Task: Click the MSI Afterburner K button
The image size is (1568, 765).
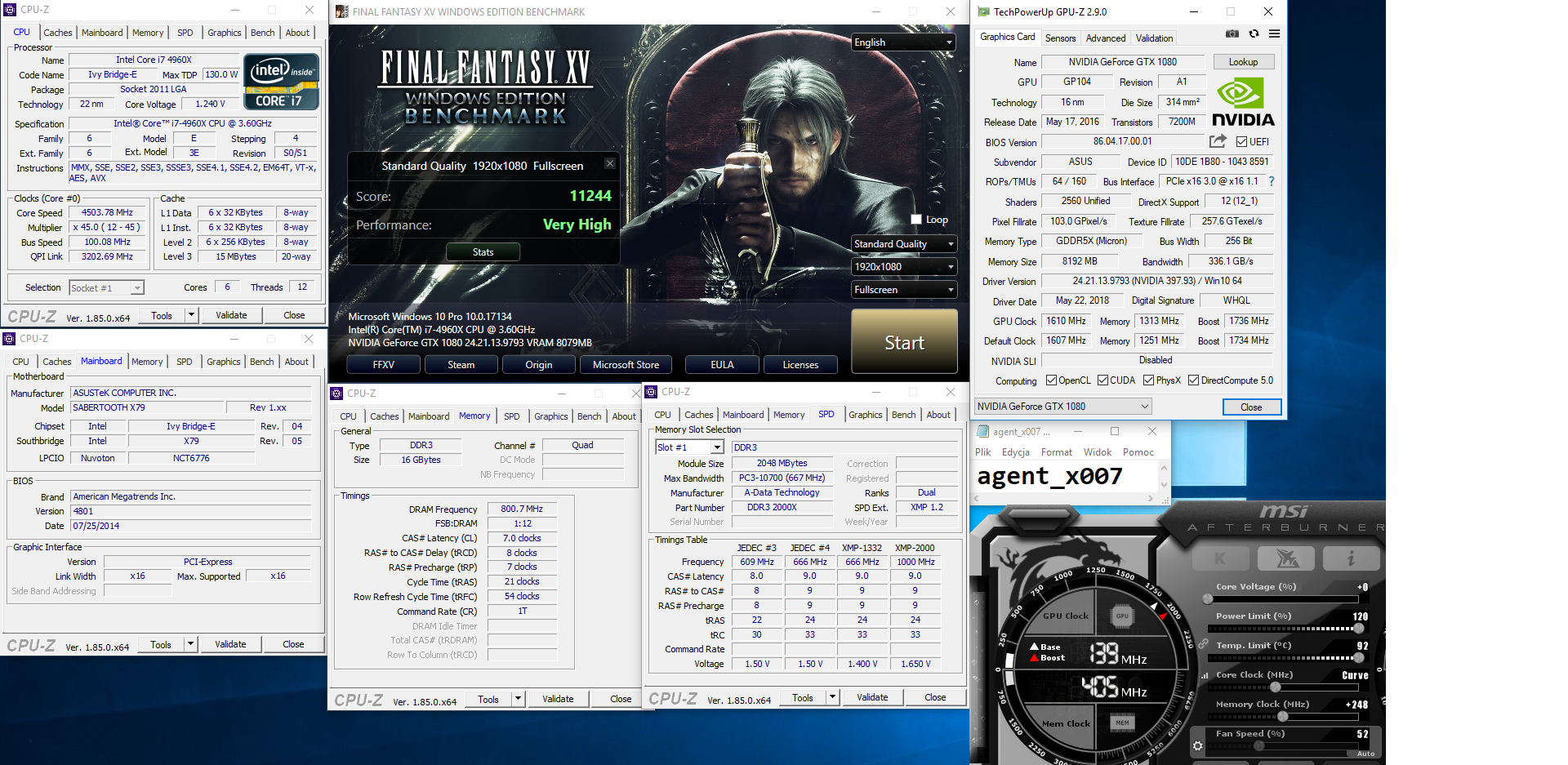Action: 1220,558
